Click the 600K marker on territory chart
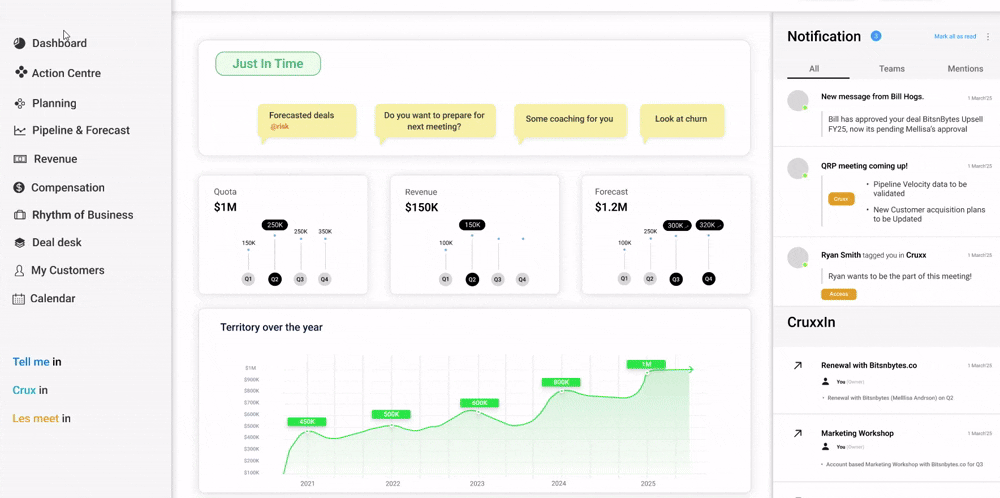Viewport: 1000px width, 498px height. (x=479, y=403)
